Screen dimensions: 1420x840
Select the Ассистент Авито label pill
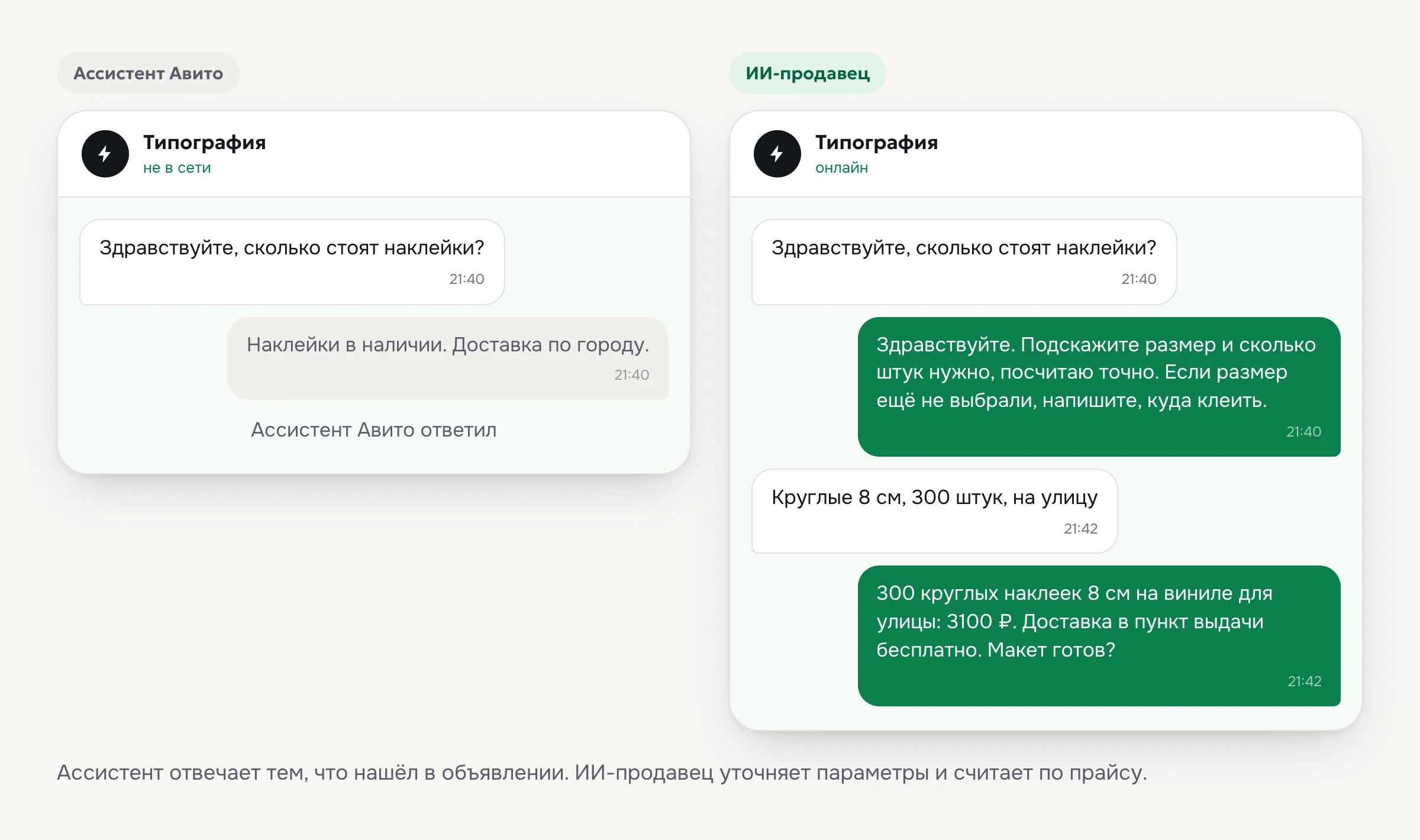[x=149, y=73]
